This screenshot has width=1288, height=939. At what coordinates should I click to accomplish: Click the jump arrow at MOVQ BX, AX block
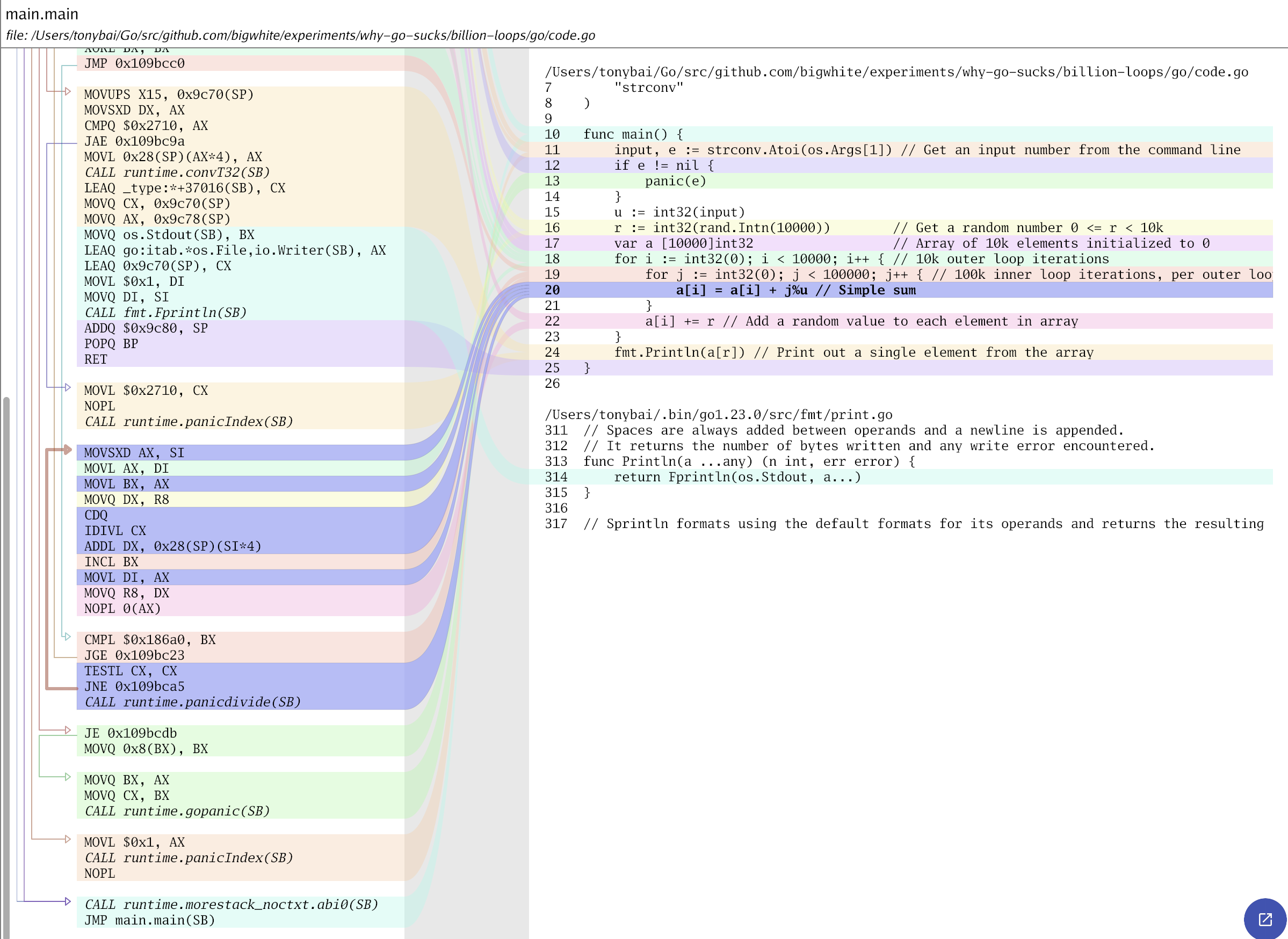pos(67,777)
